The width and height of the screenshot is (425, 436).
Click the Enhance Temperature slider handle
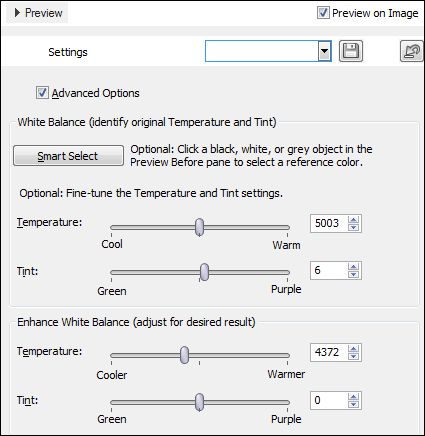184,355
